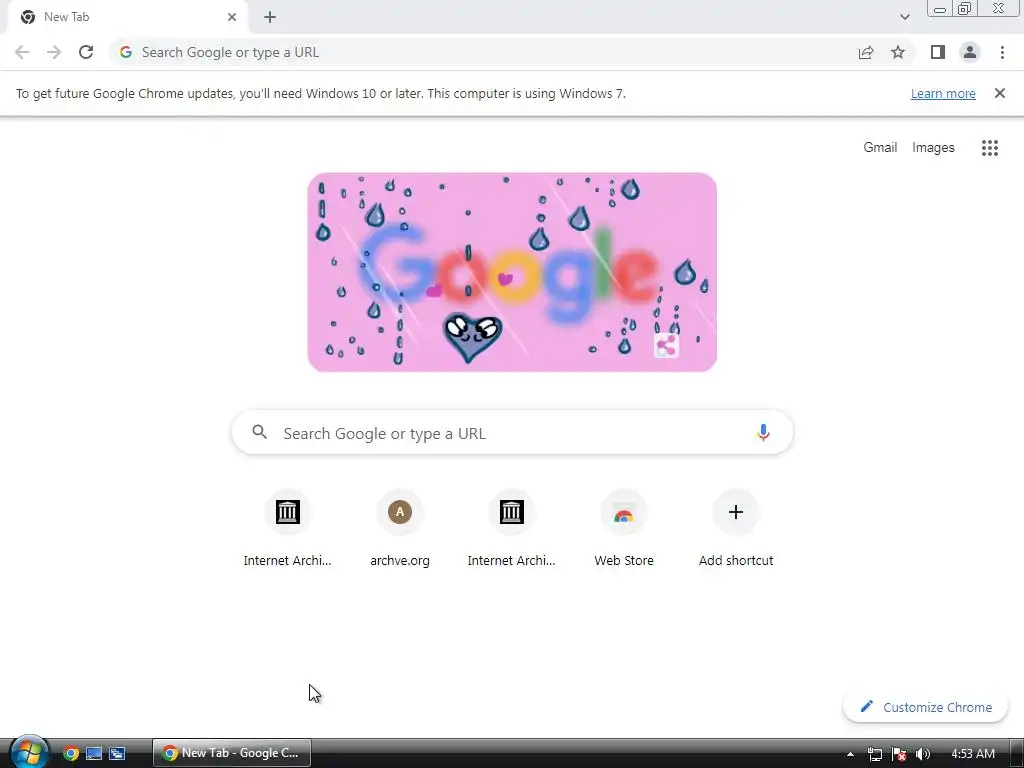
Task: Open the Internet Archive shortcut beside Web Store
Action: point(512,528)
